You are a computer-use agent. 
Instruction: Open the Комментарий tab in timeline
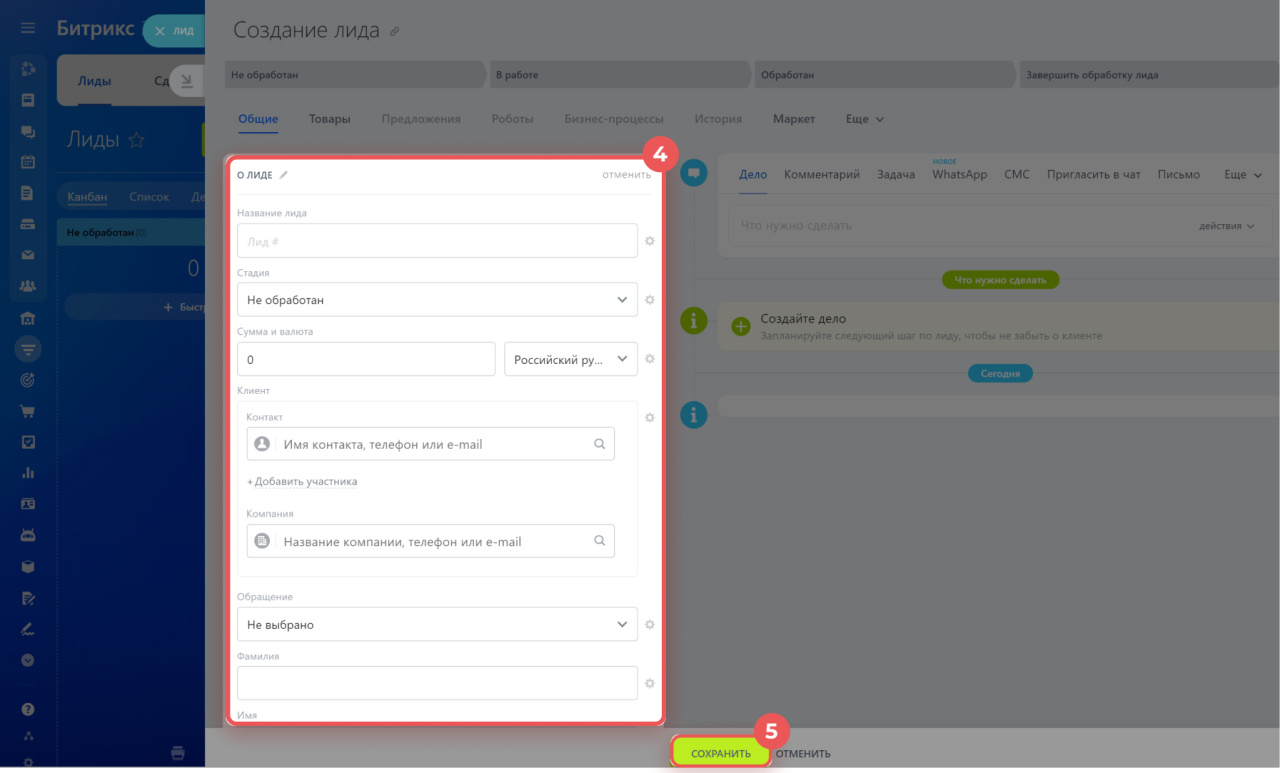click(821, 174)
